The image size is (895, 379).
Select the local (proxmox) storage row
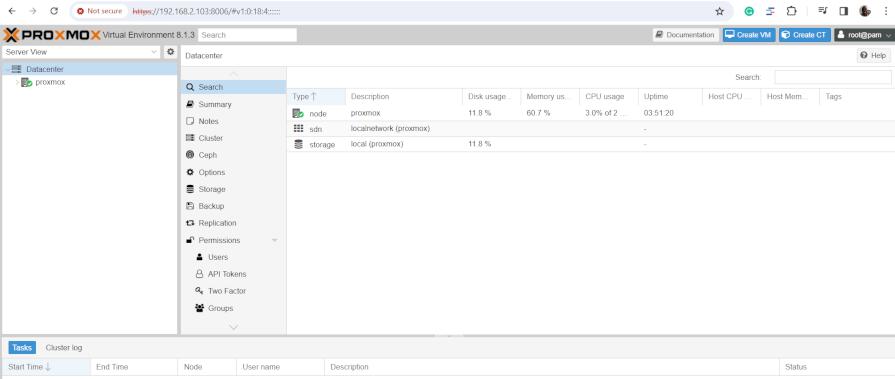(590, 144)
